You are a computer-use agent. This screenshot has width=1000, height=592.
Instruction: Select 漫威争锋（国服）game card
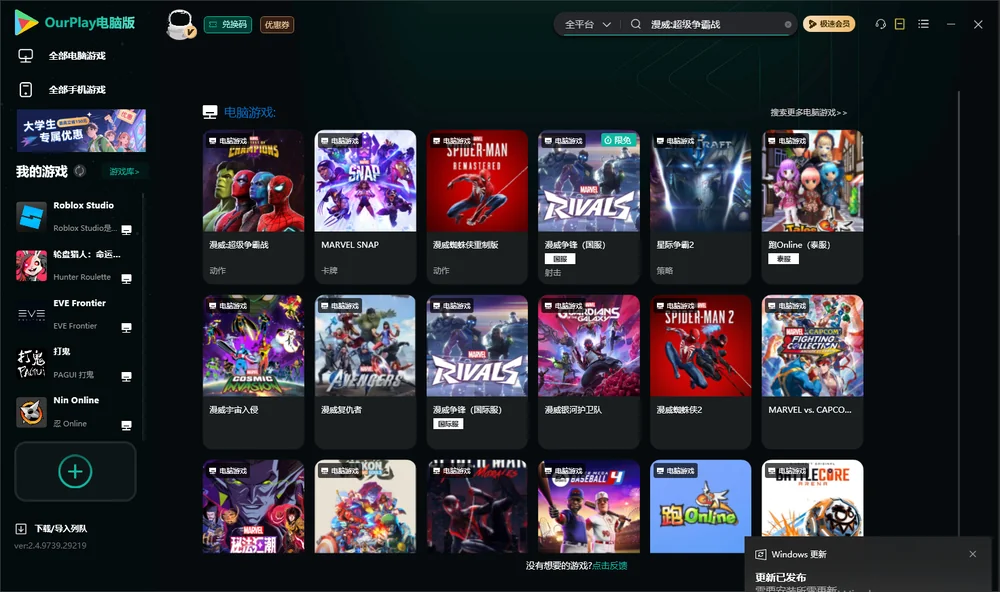(x=589, y=207)
